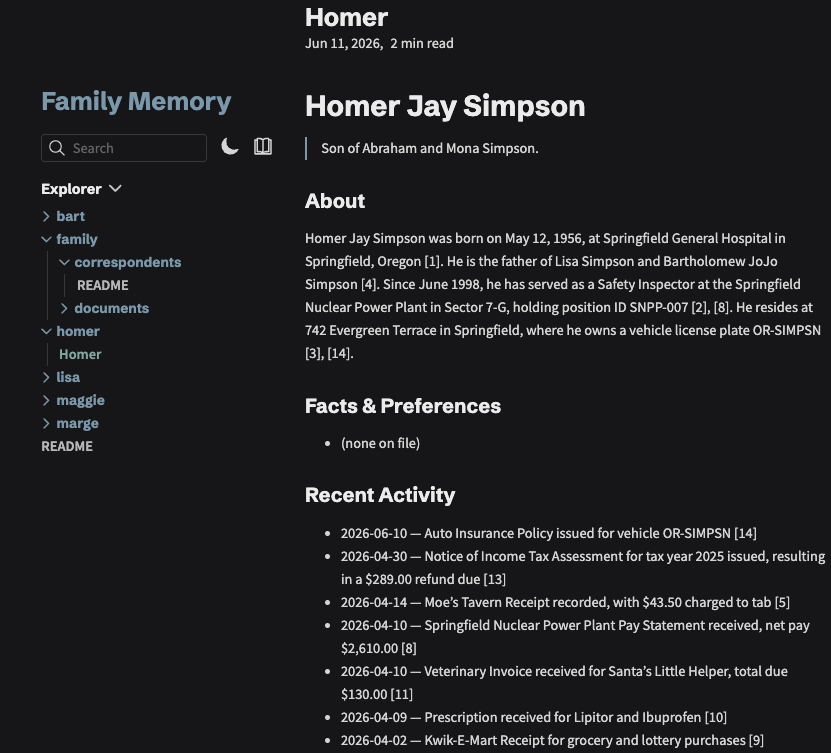Collapse the Explorer section chevron
Screen dimensions: 831x753
(x=116, y=189)
